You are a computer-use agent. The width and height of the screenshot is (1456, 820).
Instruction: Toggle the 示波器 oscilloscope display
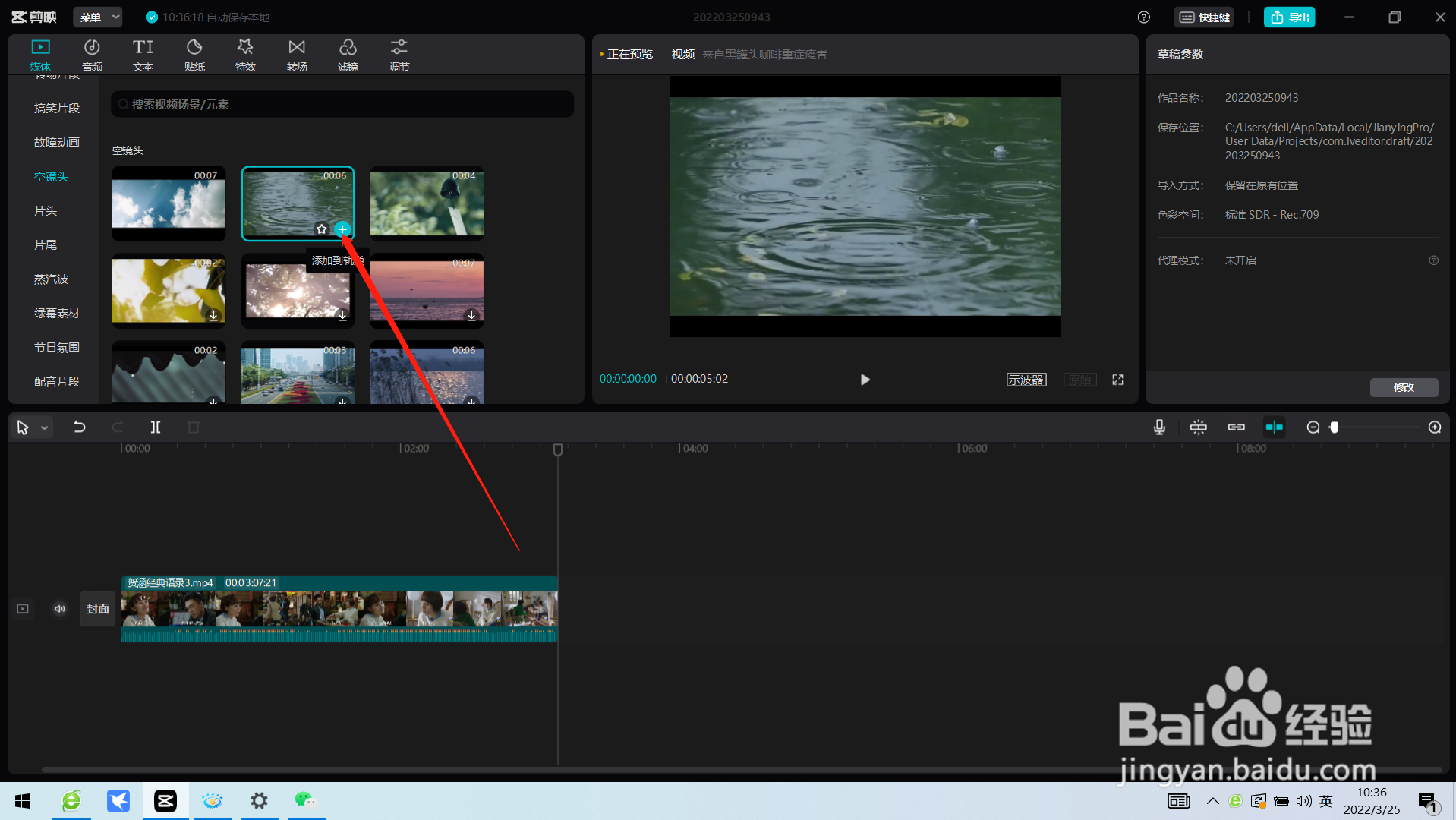click(x=1026, y=380)
